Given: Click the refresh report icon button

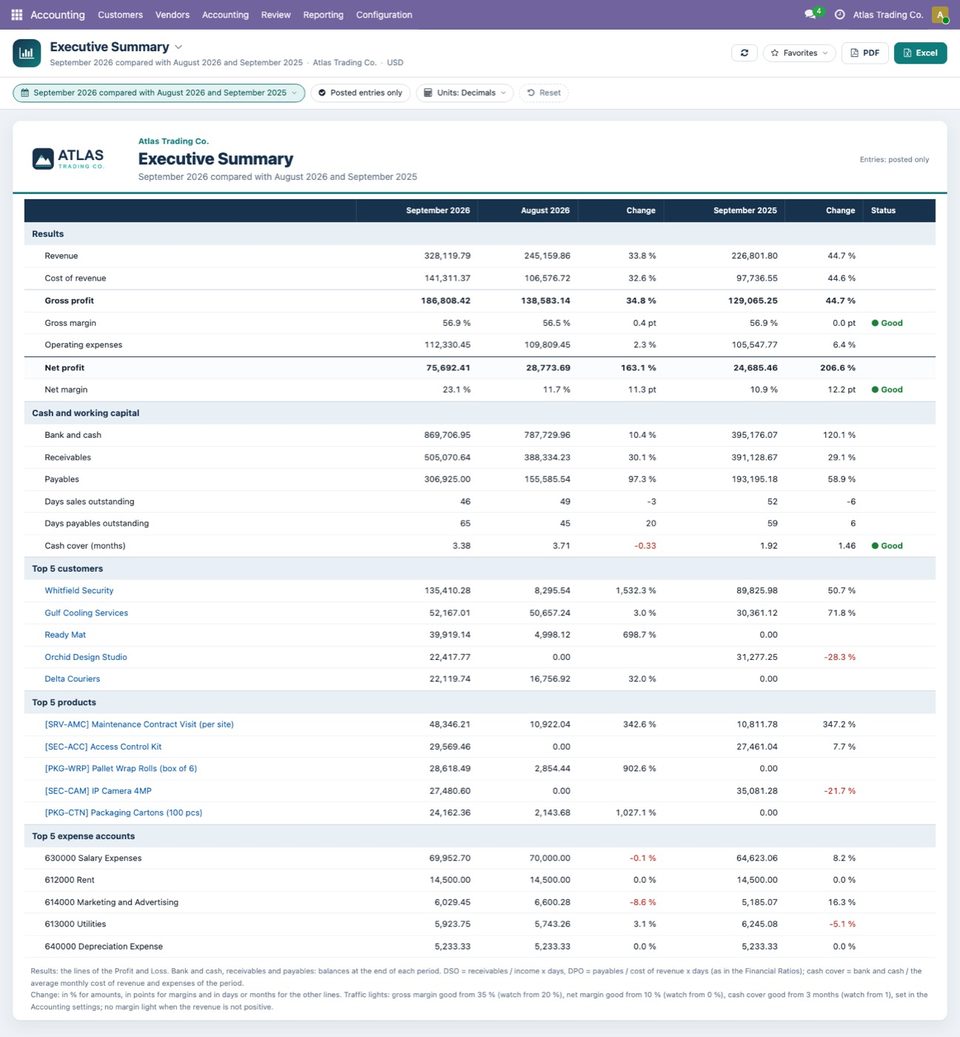Looking at the screenshot, I should (744, 53).
